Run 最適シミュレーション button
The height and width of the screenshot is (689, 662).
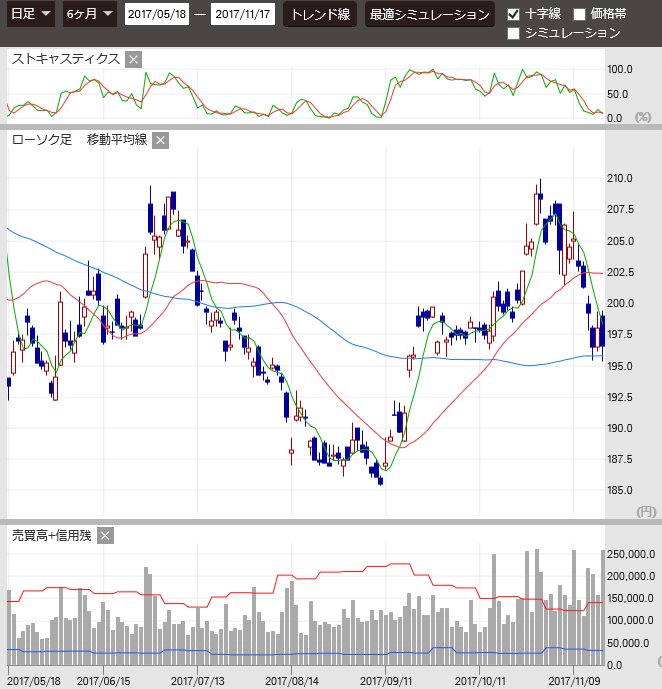click(x=430, y=15)
